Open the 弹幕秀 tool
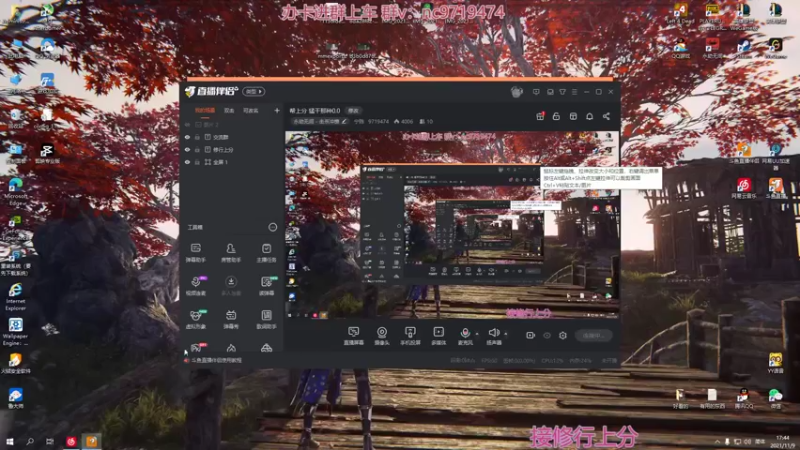 coord(231,319)
